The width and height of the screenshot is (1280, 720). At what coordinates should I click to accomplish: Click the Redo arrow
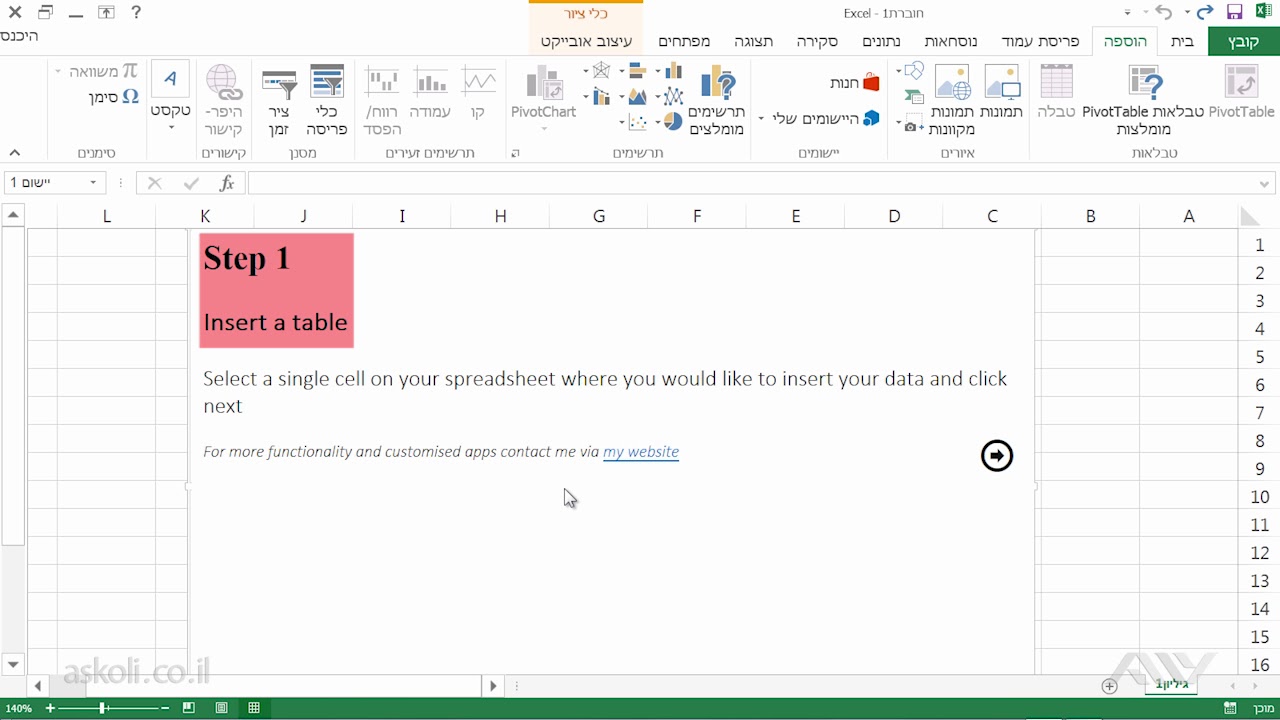coord(1204,13)
